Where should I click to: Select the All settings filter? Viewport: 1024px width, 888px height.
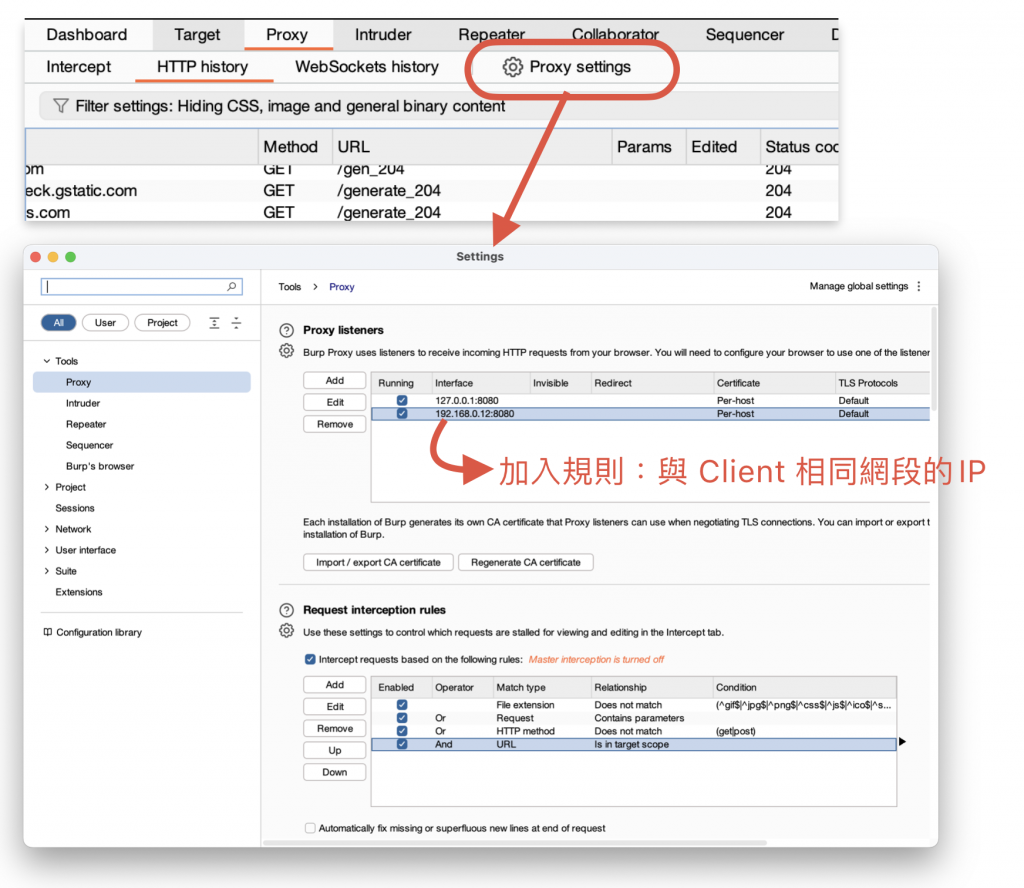click(59, 323)
